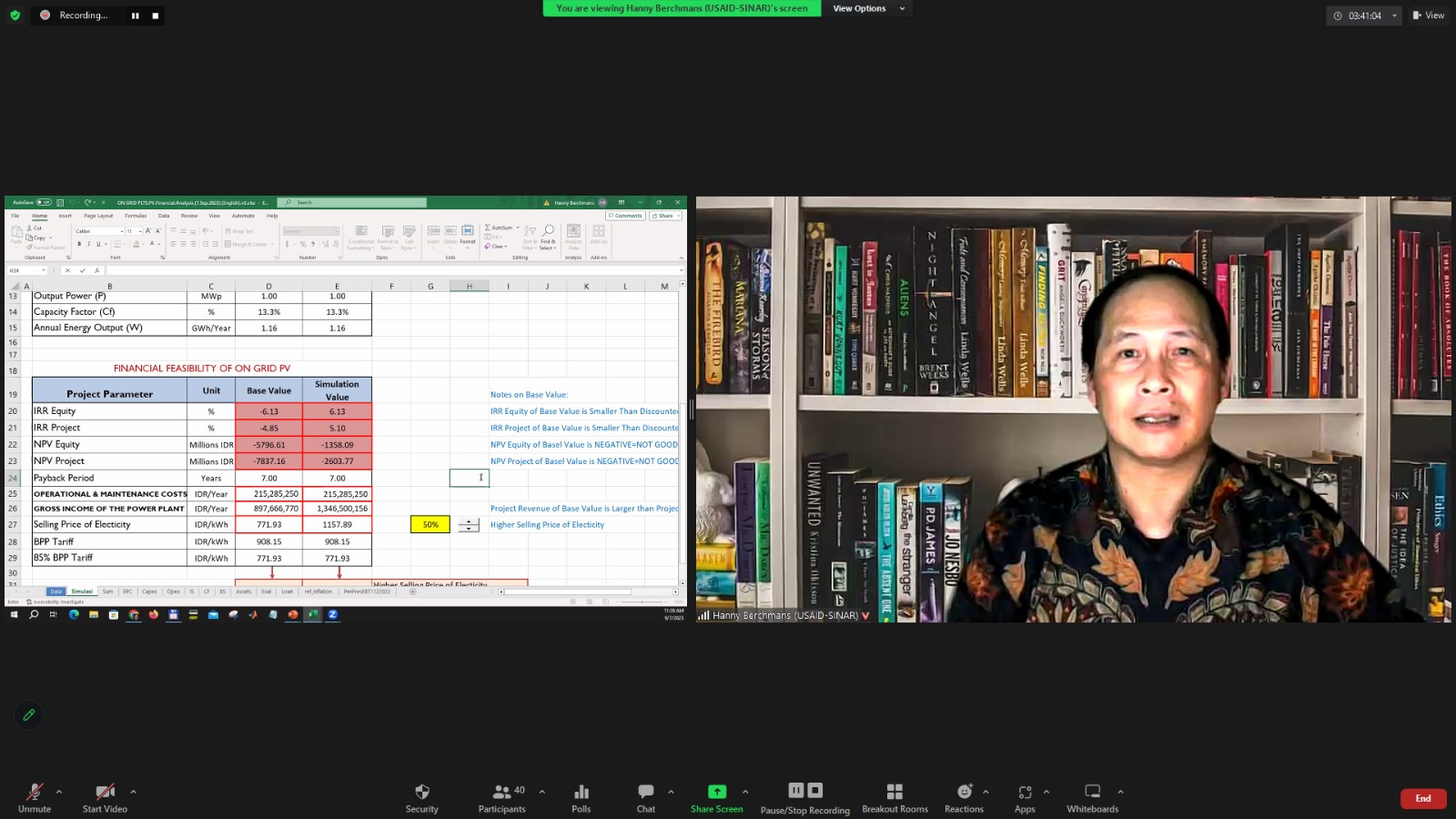This screenshot has height=819, width=1456.
Task: Select the yellow 50% cell
Action: pyautogui.click(x=430, y=524)
